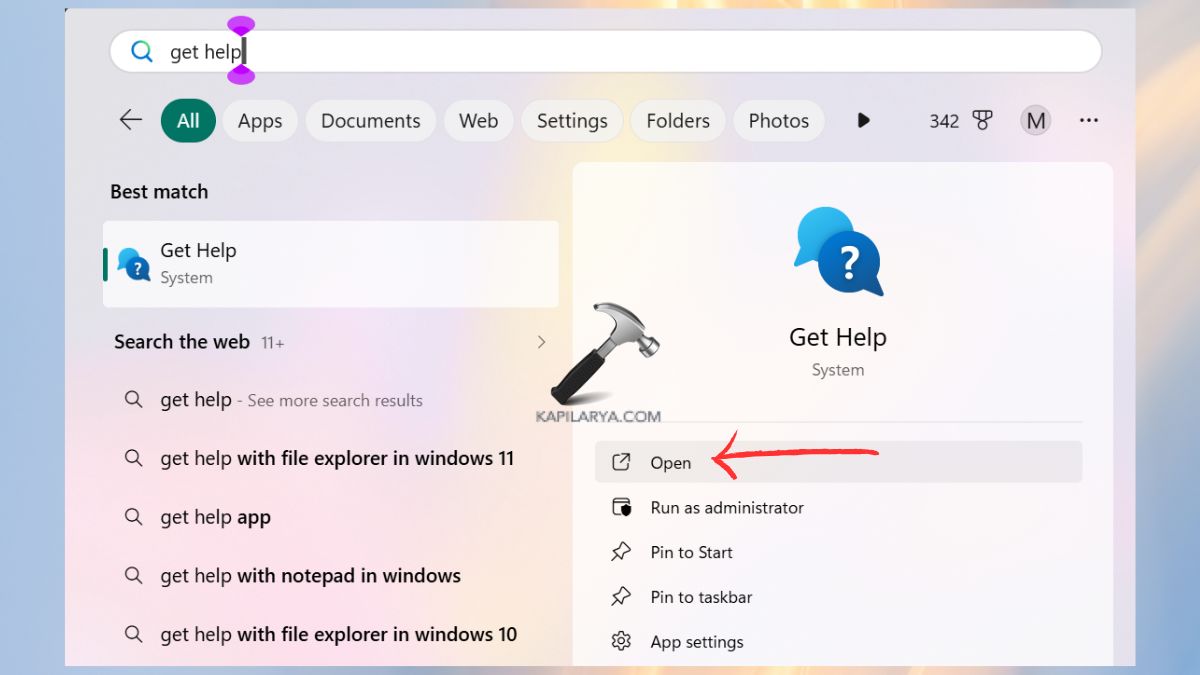Viewport: 1200px width, 675px height.
Task: Click the Microsoft Rewards trophy icon
Action: 983,120
